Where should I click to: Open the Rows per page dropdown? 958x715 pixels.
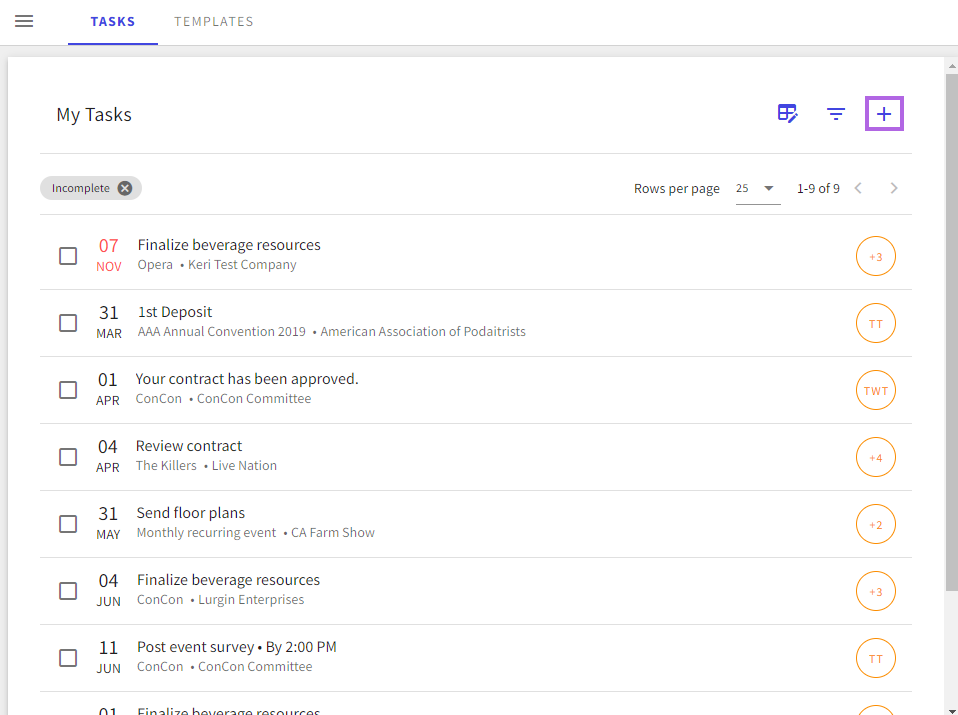[x=758, y=188]
